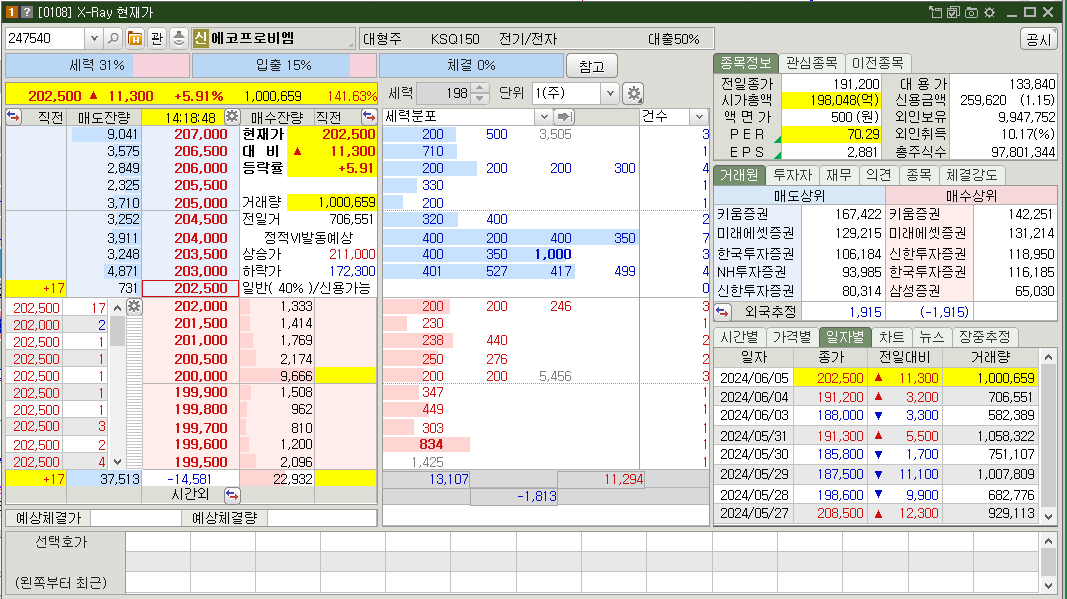Click the daily table scrollbar up arrow

pos(1048,357)
